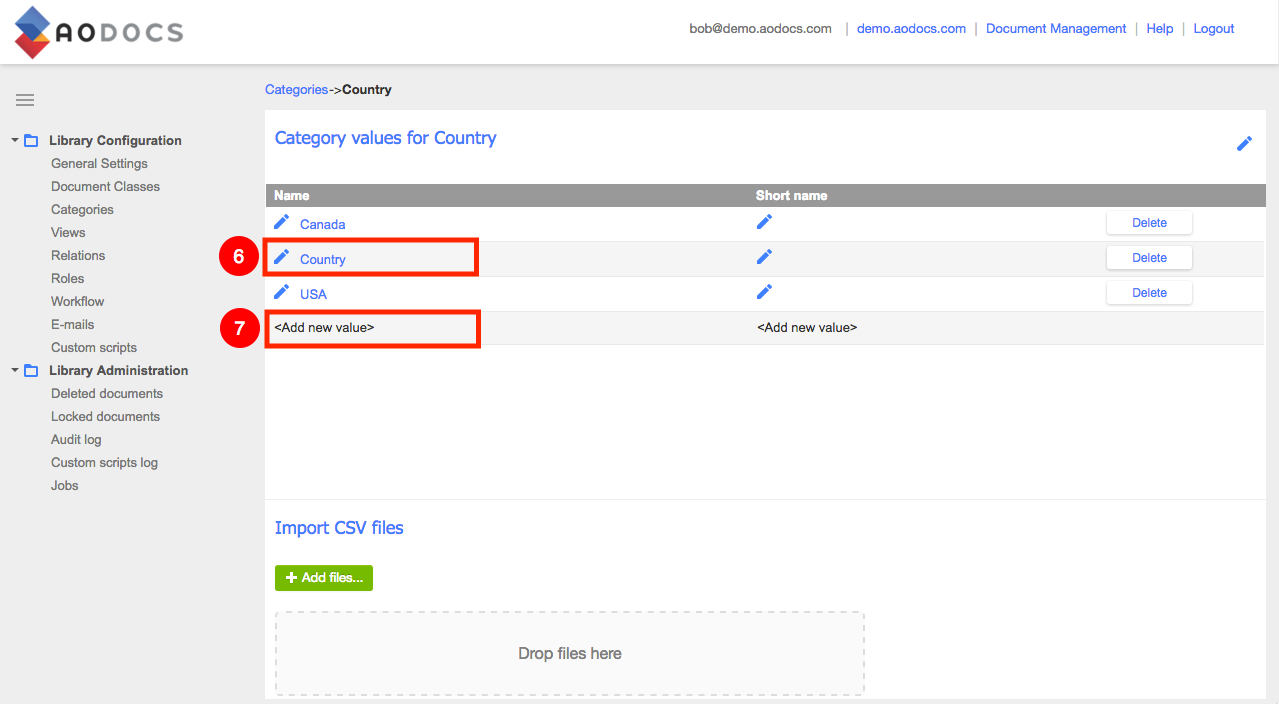Click Library Configuration folder icon
Image resolution: width=1279 pixels, height=704 pixels.
[31, 141]
